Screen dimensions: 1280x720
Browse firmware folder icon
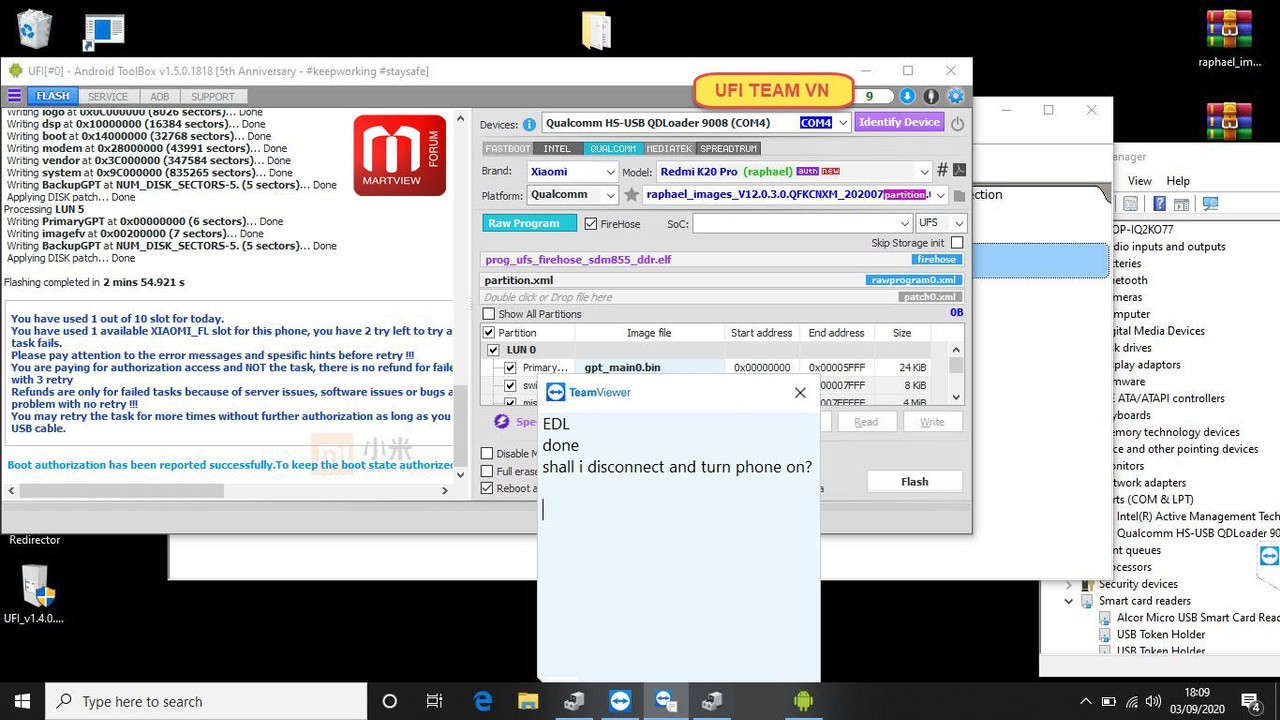(x=959, y=196)
